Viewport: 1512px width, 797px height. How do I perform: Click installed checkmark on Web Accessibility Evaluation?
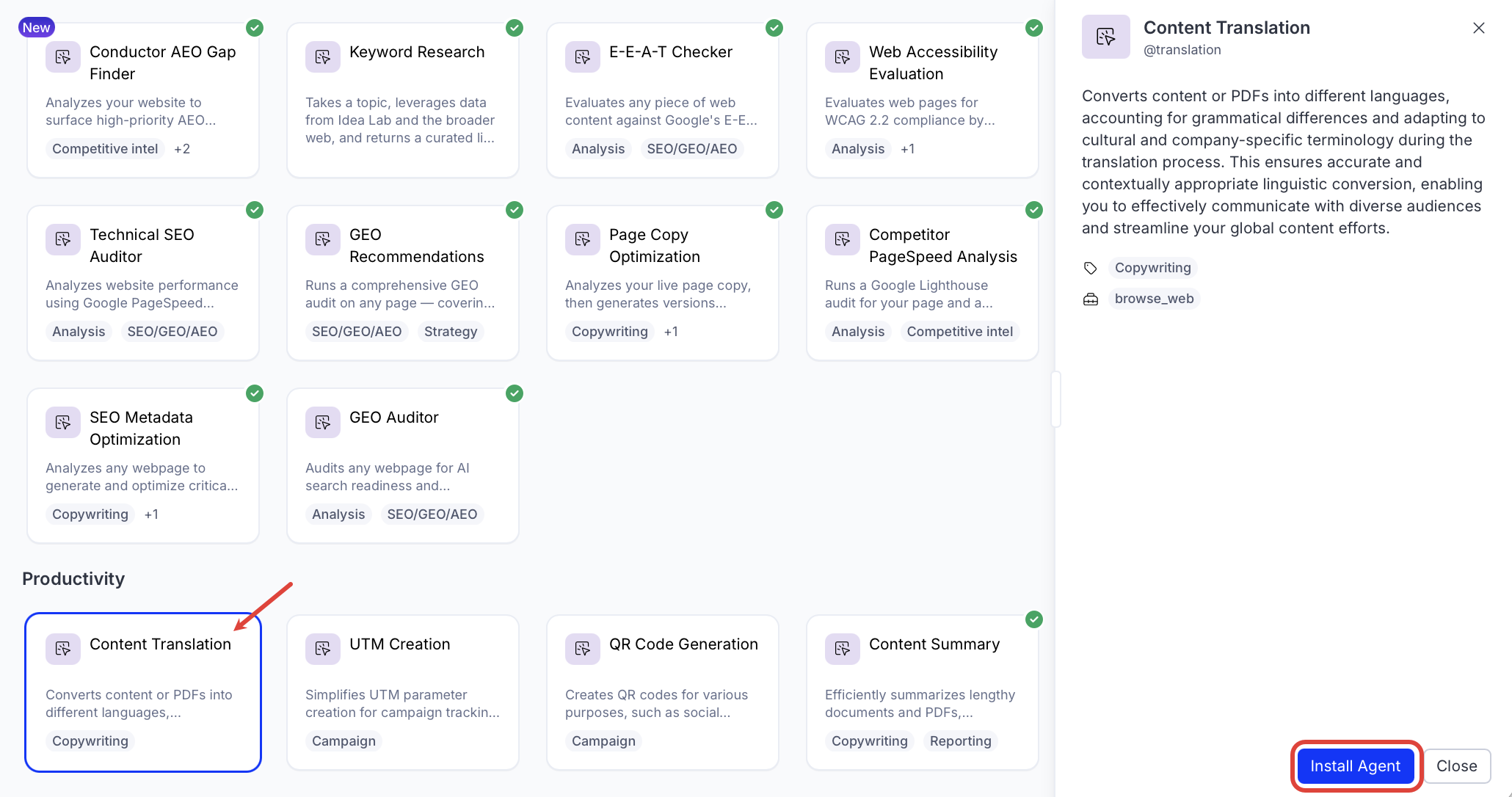pos(1034,28)
